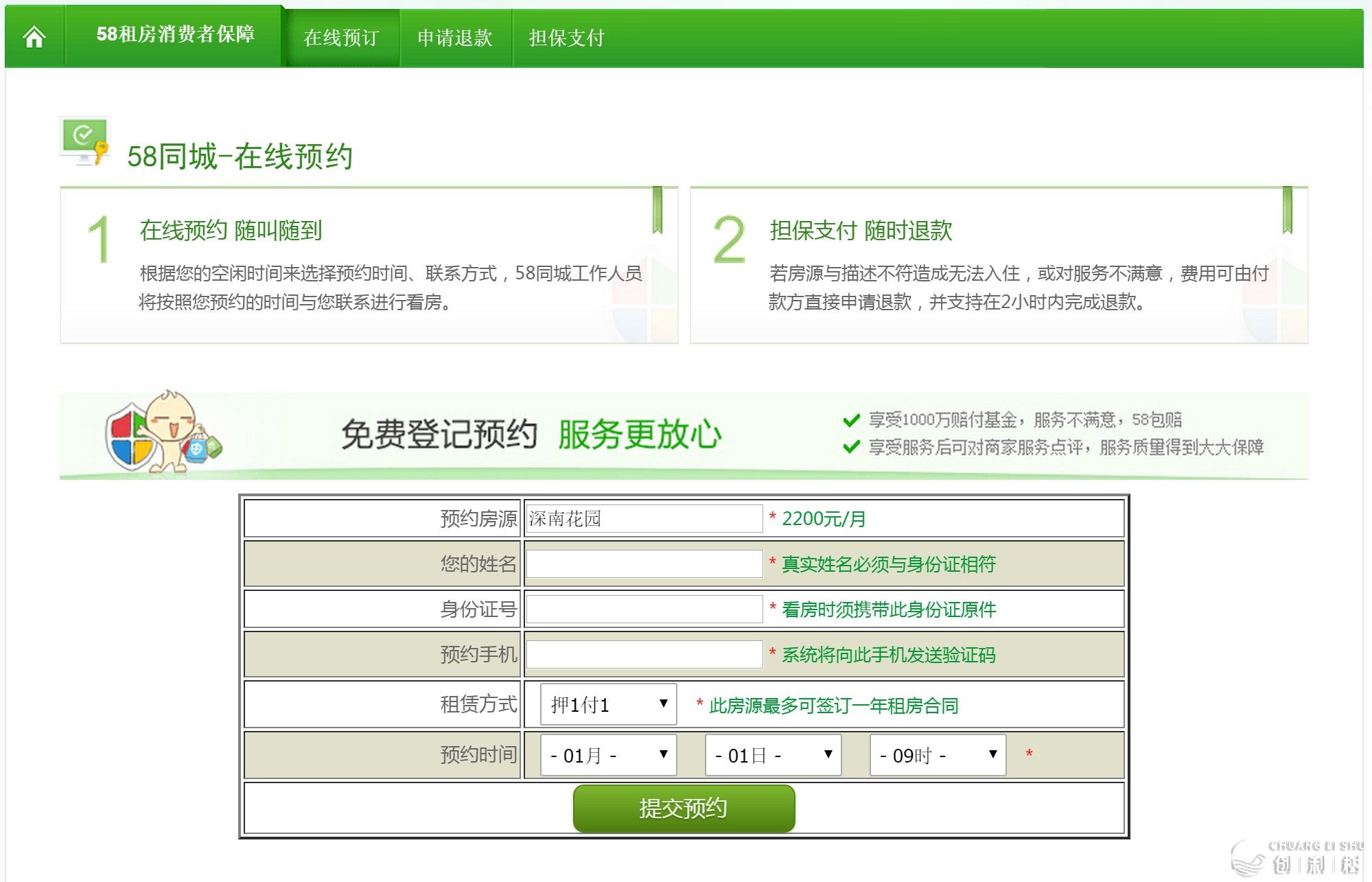The width and height of the screenshot is (1372, 882).
Task: Click the 此房源最多可签订一年租房合同 note
Action: pyautogui.click(x=834, y=706)
